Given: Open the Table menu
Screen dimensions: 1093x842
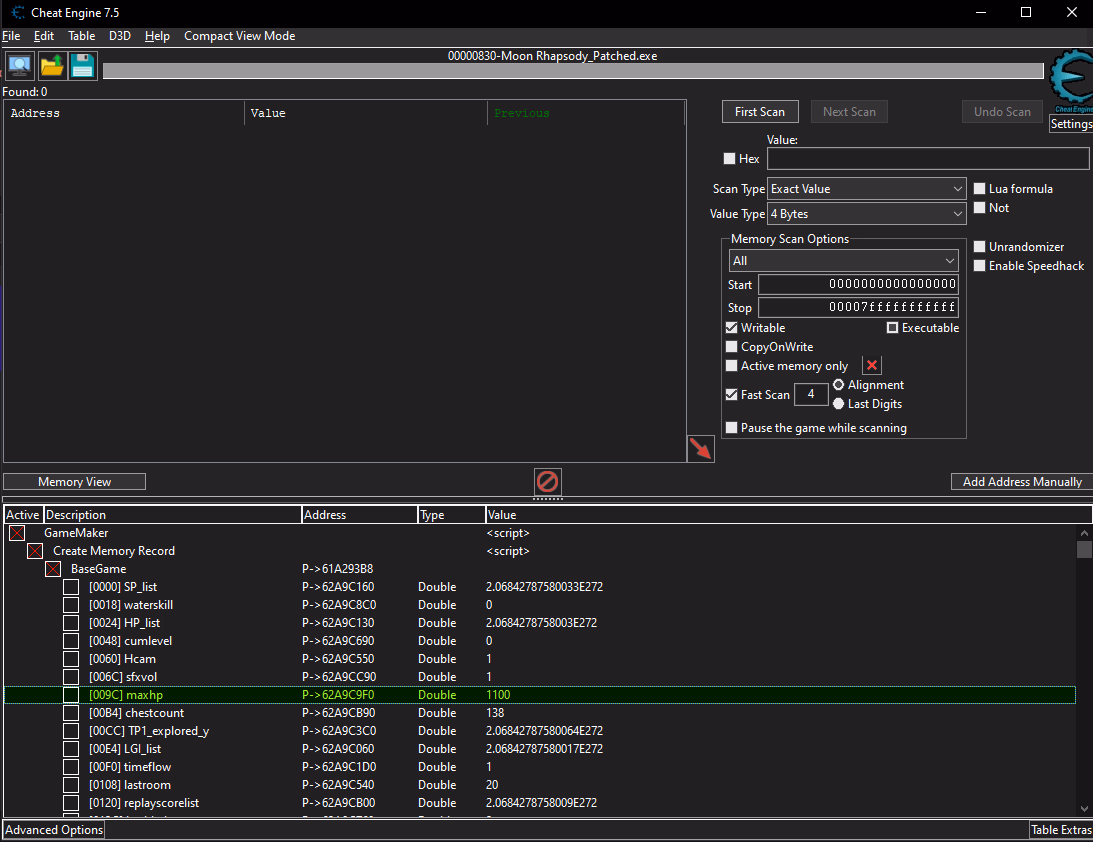Looking at the screenshot, I should tap(81, 36).
